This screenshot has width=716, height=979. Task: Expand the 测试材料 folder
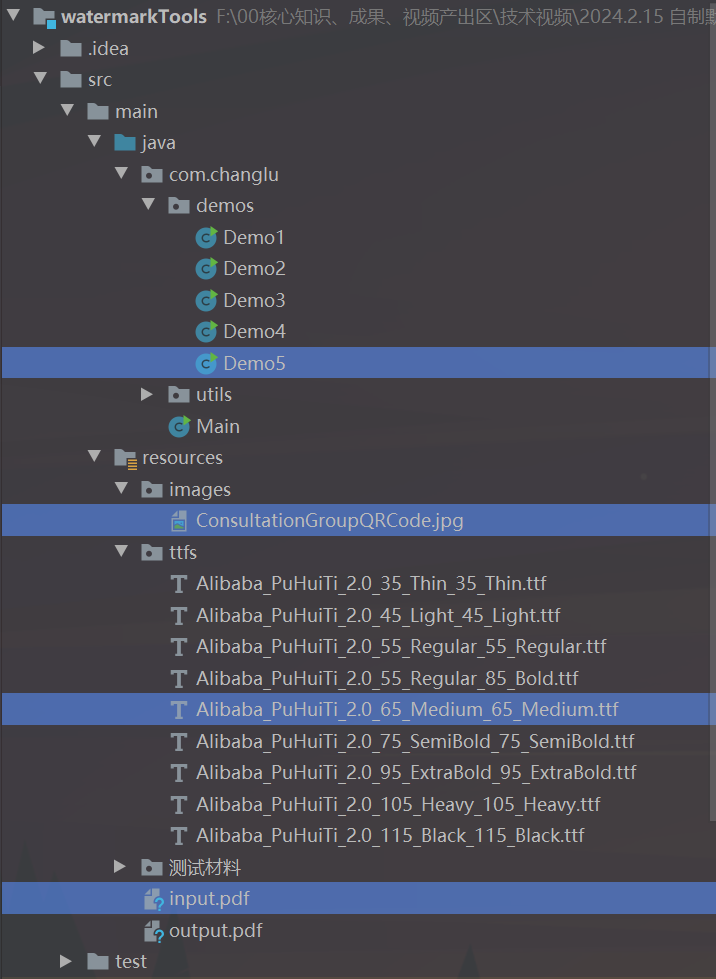click(x=121, y=867)
